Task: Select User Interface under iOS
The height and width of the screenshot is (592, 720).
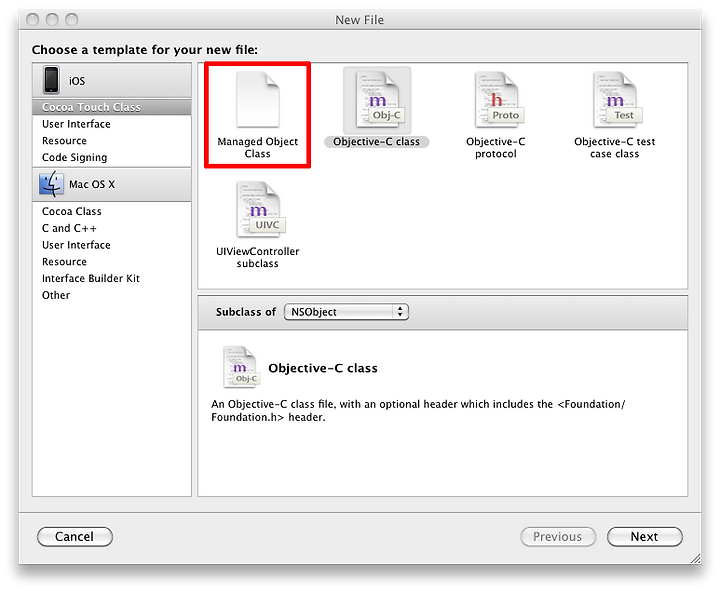Action: pyautogui.click(x=112, y=124)
